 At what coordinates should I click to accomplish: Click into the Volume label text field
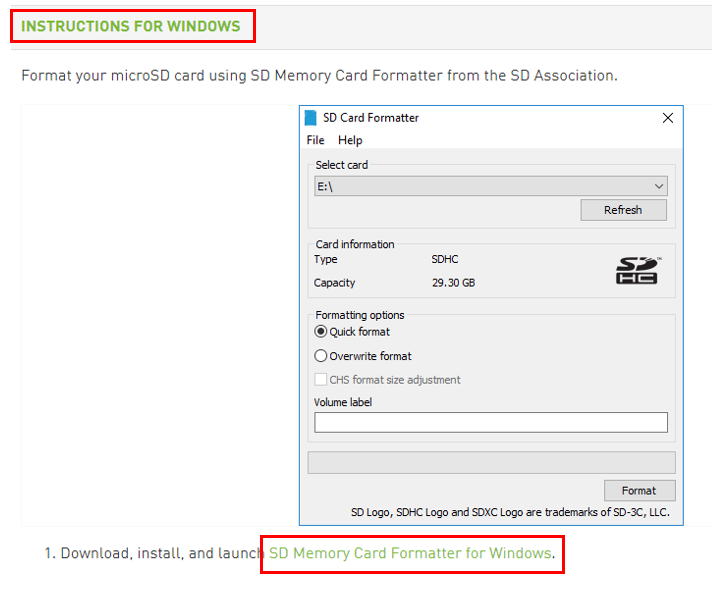coord(491,423)
